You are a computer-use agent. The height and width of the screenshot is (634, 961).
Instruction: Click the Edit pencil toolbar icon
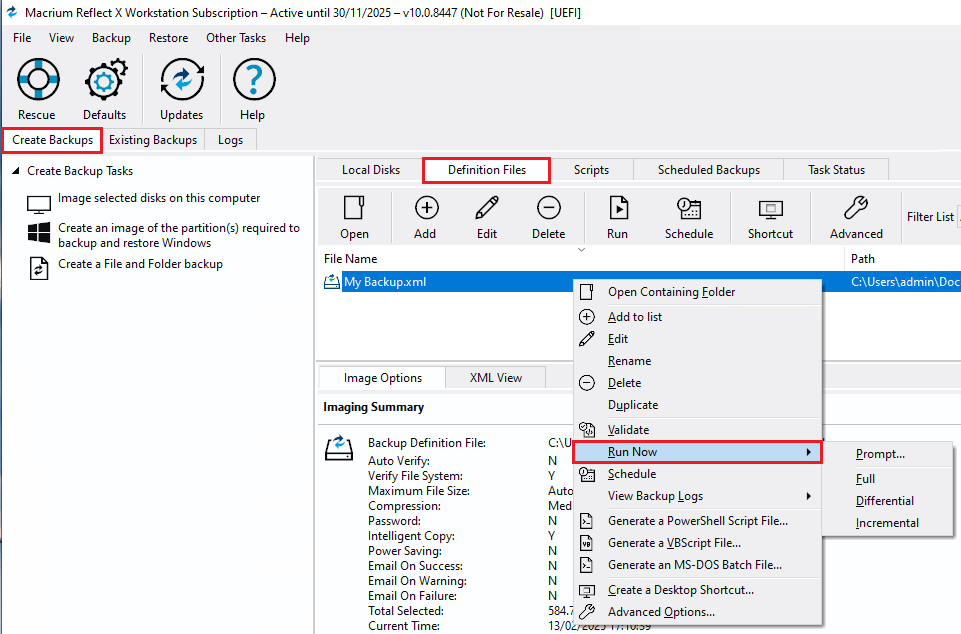(487, 208)
